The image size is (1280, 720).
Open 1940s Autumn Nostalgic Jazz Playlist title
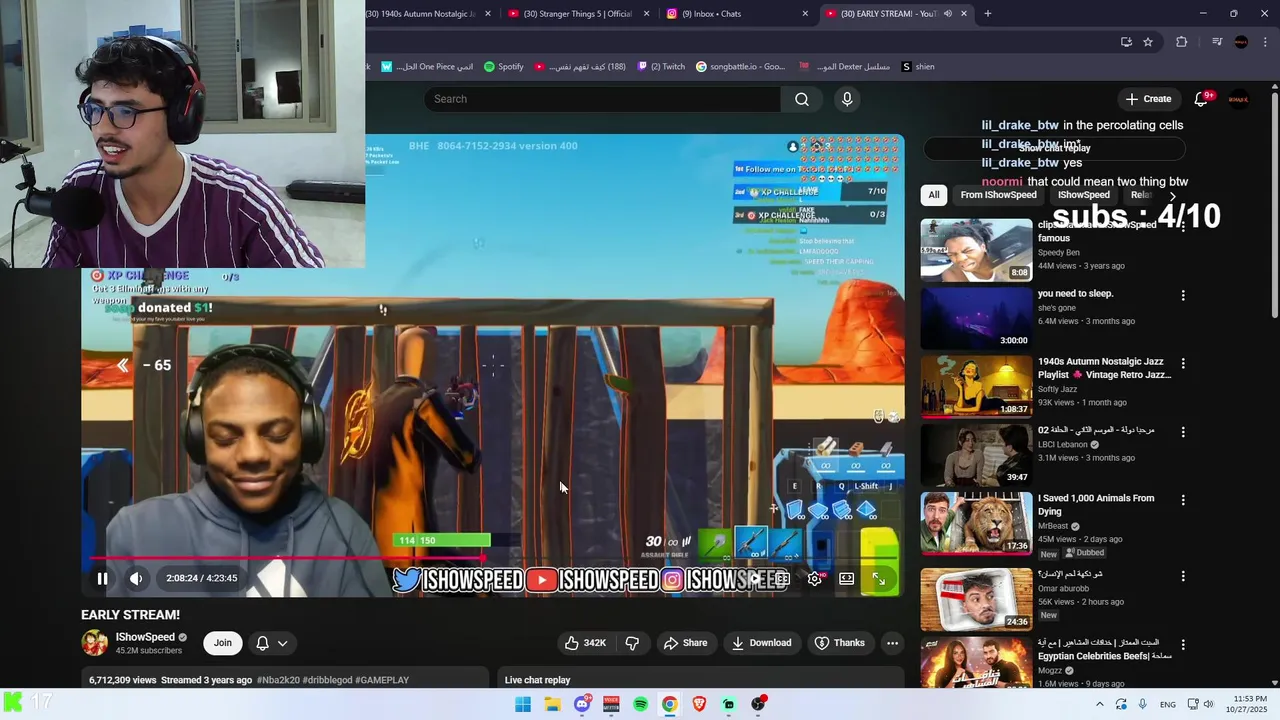[x=1104, y=368]
